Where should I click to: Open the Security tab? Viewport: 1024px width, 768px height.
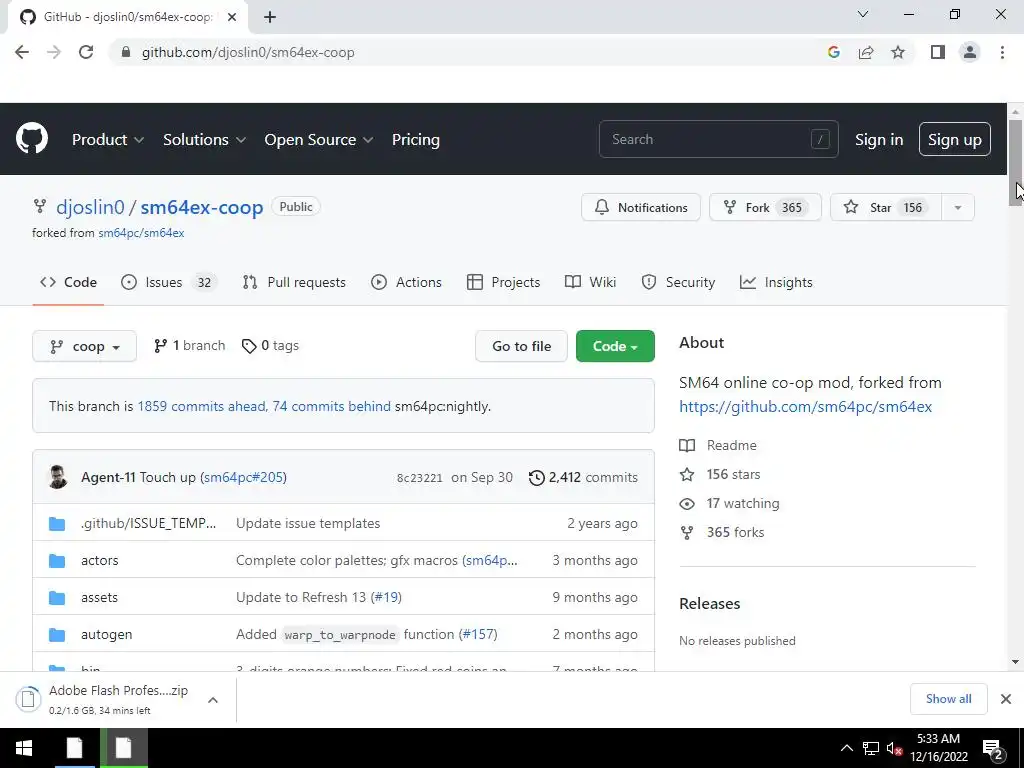[679, 282]
